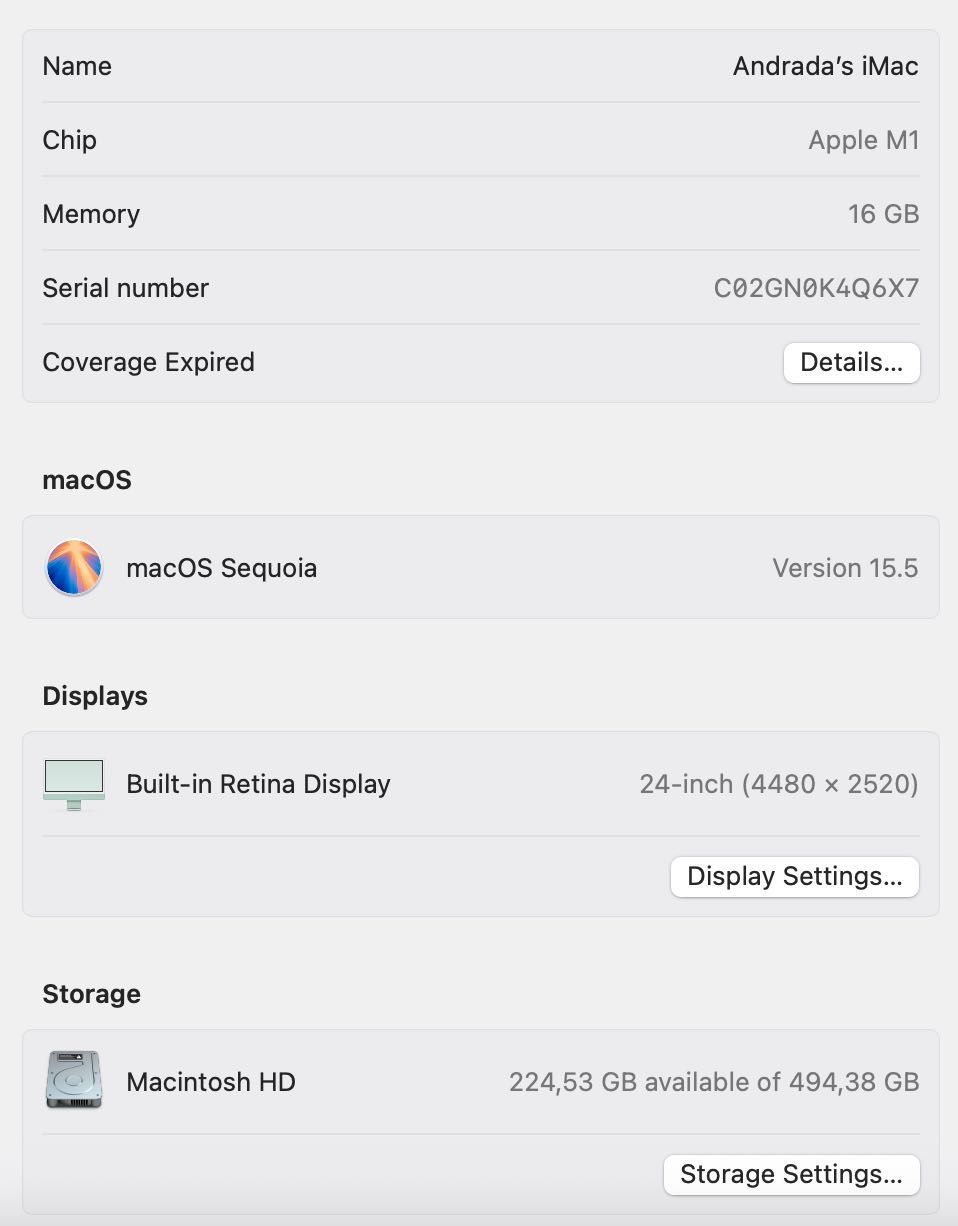Click the Macintosh HD label
The width and height of the screenshot is (958, 1226).
coord(211,1082)
